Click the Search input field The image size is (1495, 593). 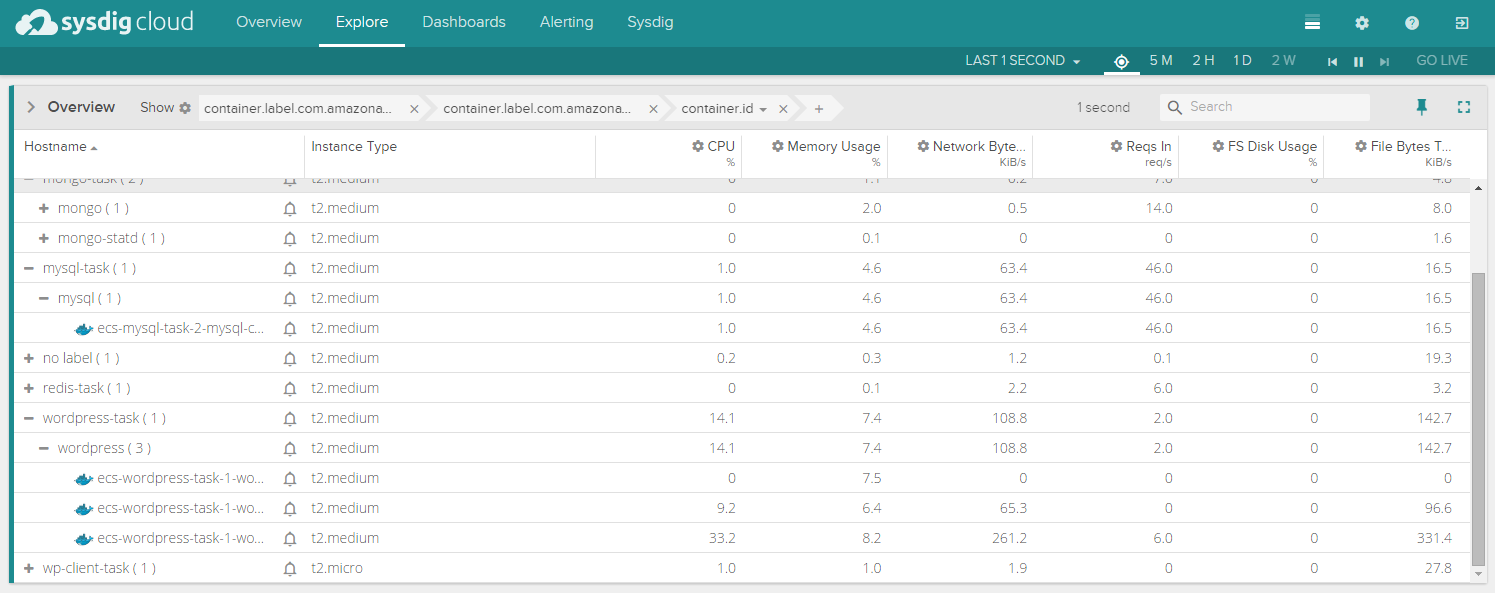tap(1265, 107)
